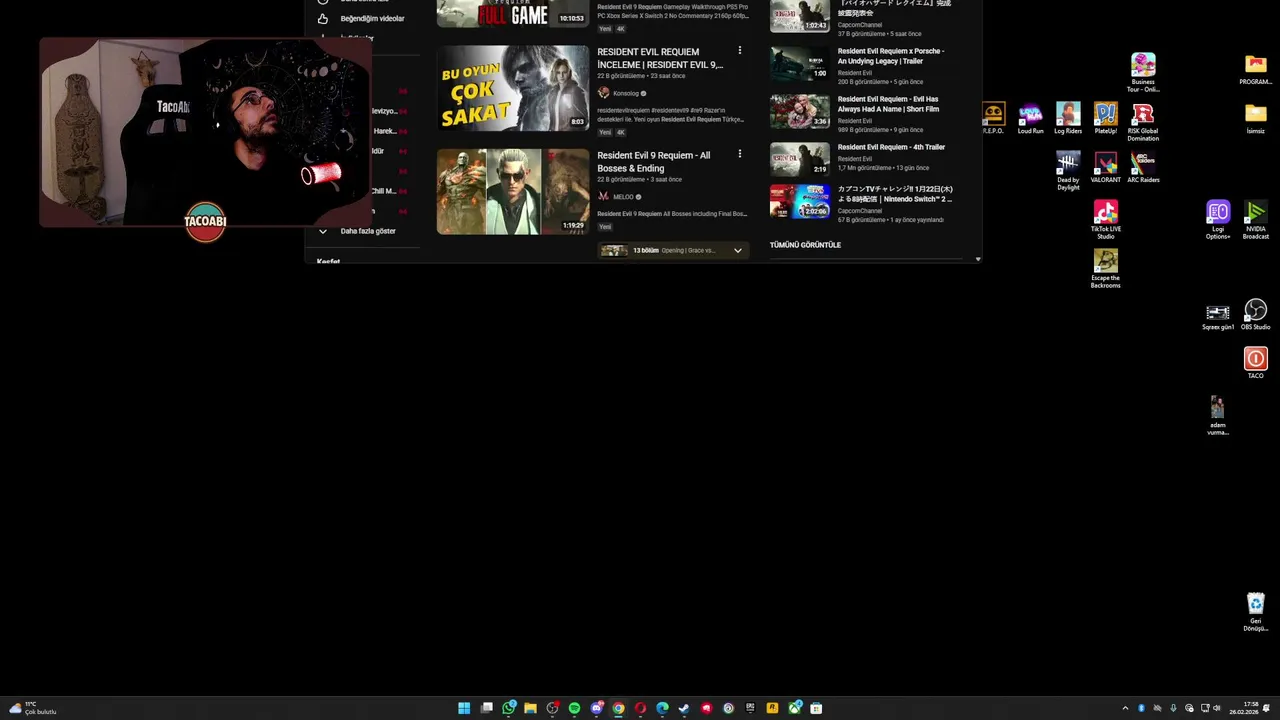Select the İsimsiz folder on desktop
1280x720 pixels.
coord(1256,118)
